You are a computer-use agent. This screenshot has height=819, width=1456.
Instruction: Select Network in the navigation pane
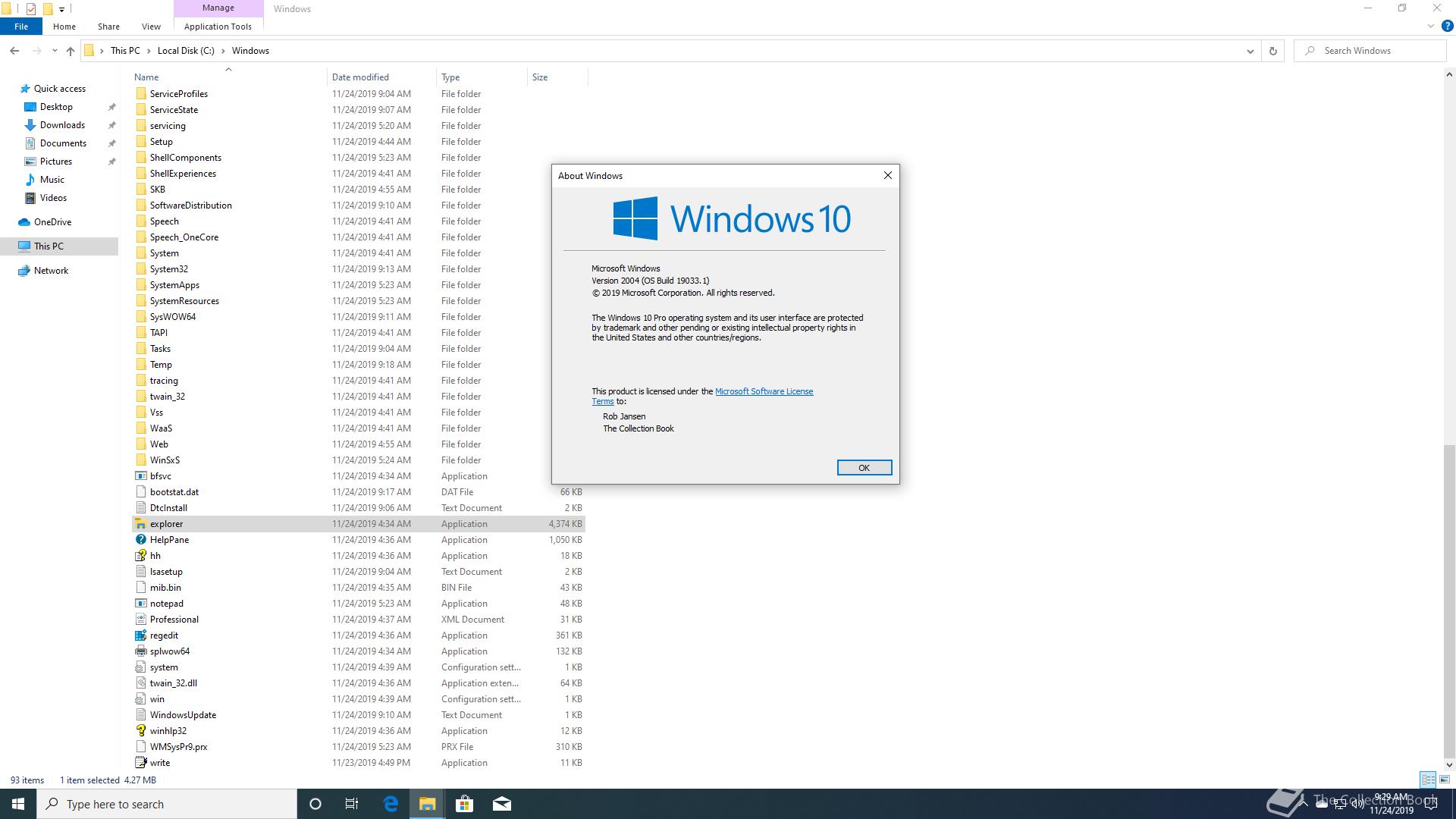(x=51, y=271)
